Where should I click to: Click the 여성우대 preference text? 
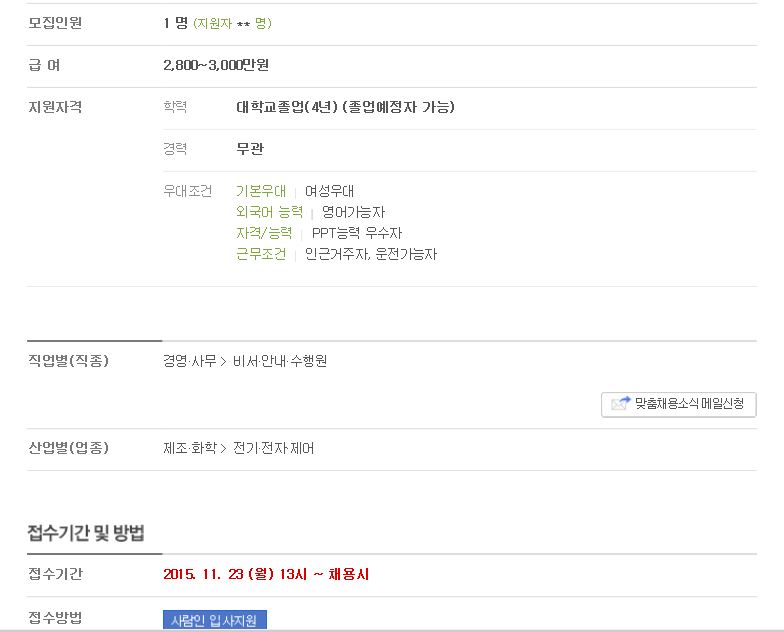[x=330, y=191]
